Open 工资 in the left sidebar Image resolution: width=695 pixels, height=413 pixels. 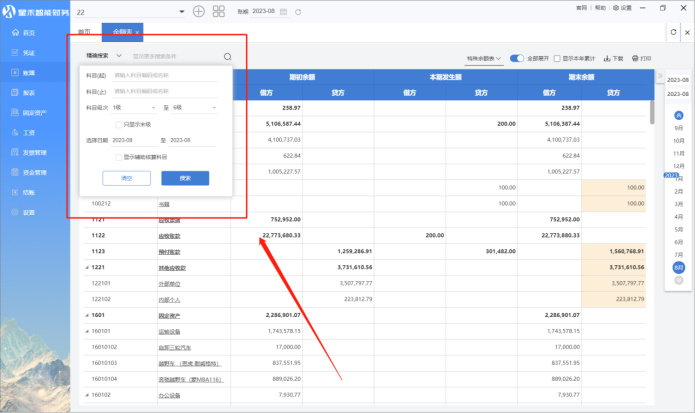coord(28,132)
